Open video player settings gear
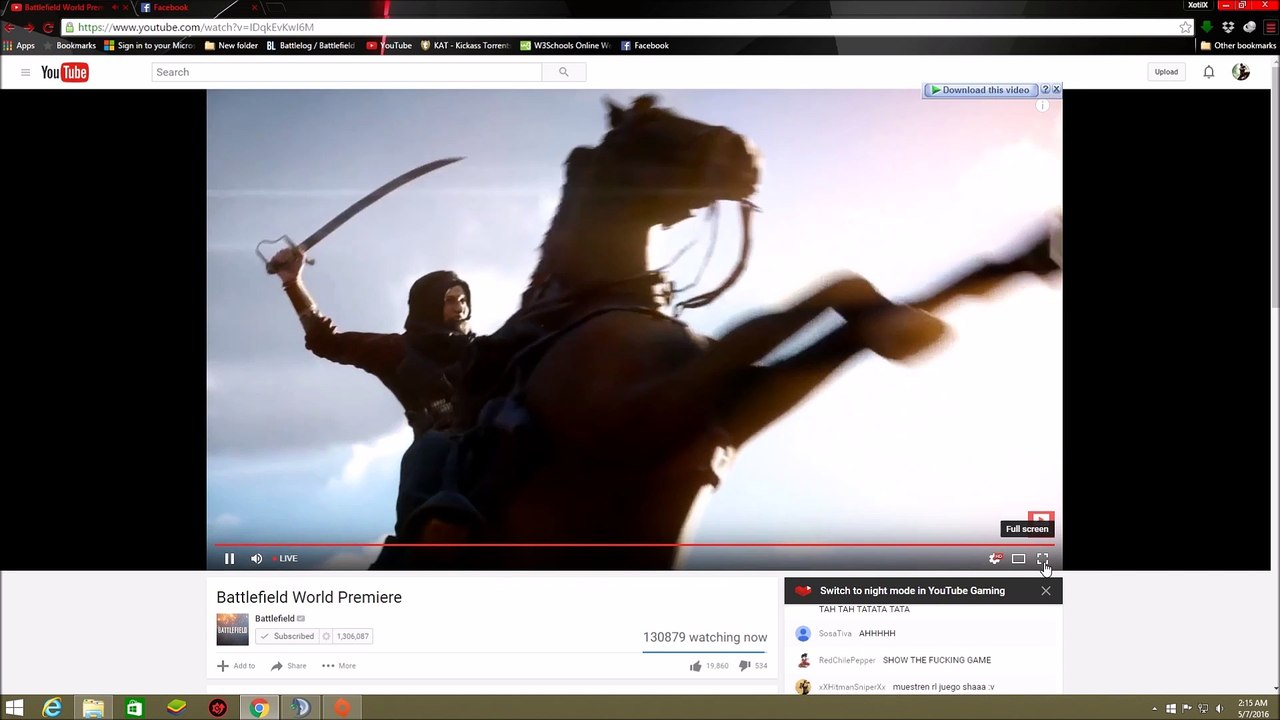The image size is (1280, 720). (x=994, y=559)
